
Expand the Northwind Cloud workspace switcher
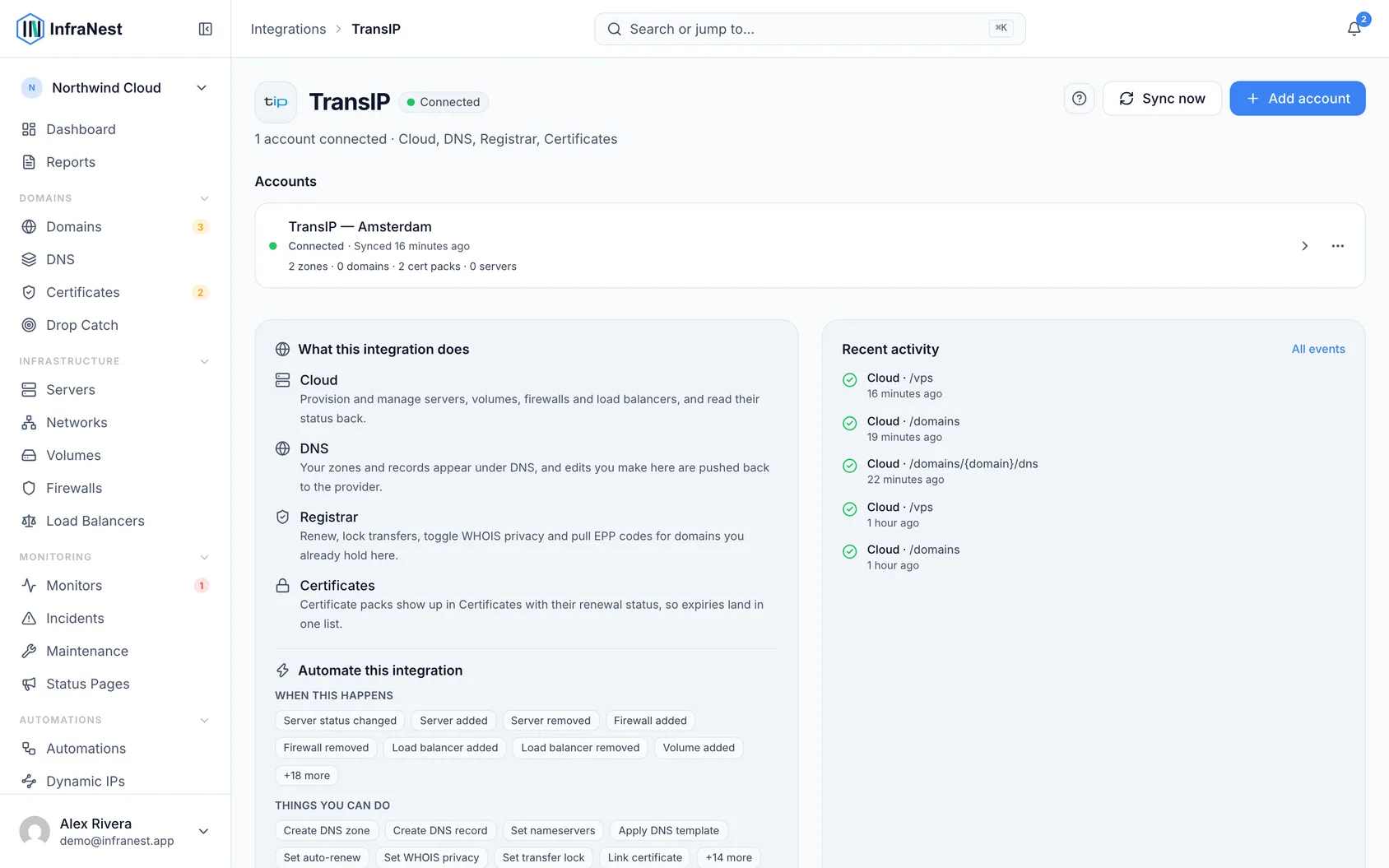tap(115, 88)
